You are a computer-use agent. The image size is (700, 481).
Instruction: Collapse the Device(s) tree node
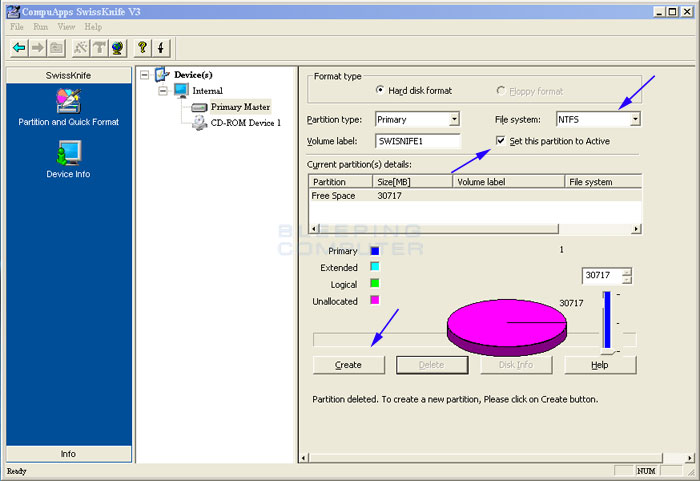point(145,75)
